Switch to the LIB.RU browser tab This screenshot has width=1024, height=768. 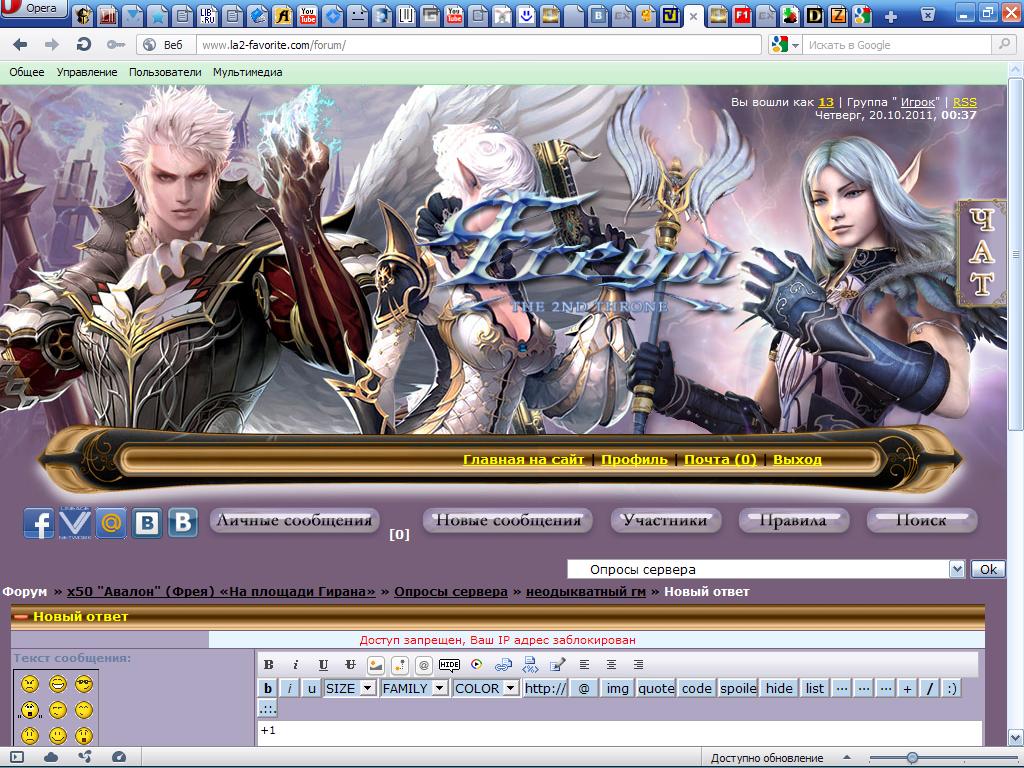[x=207, y=14]
